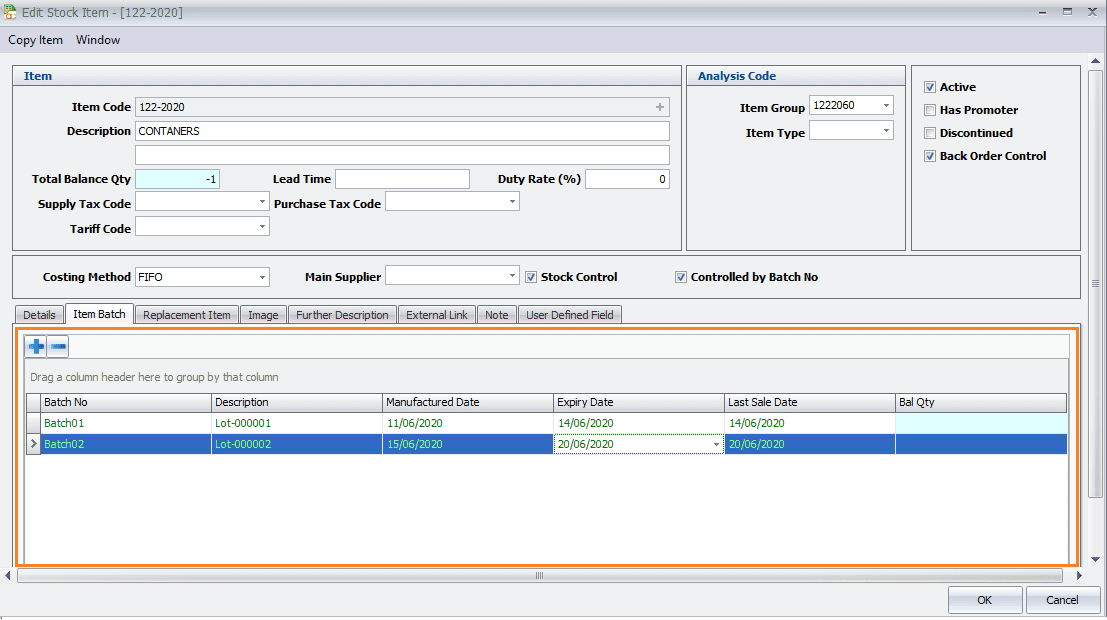The image size is (1107, 620).
Task: Open the Expiry Date dropdown for Batch02
Action: click(716, 445)
